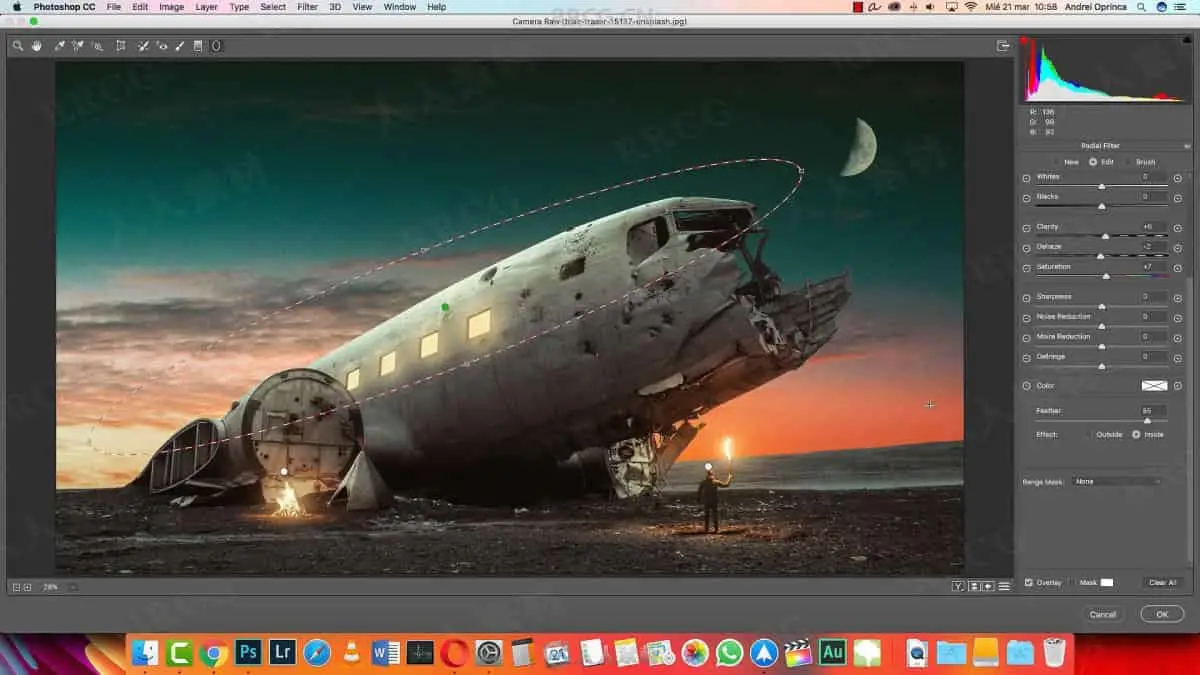Click the Mask color swatch
Screen dimensions: 1200x675
click(1106, 582)
